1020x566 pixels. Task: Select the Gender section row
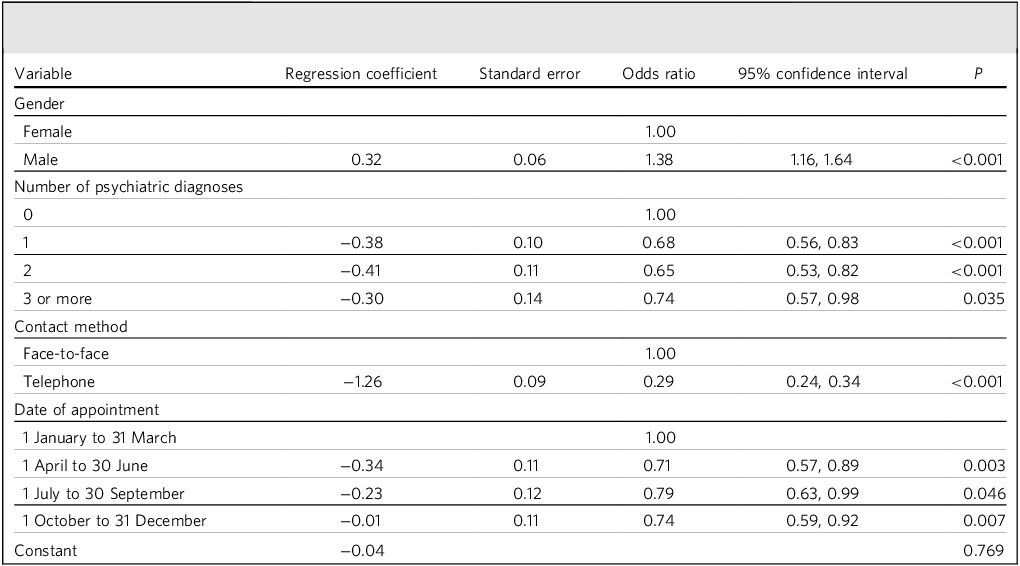pyautogui.click(x=510, y=103)
